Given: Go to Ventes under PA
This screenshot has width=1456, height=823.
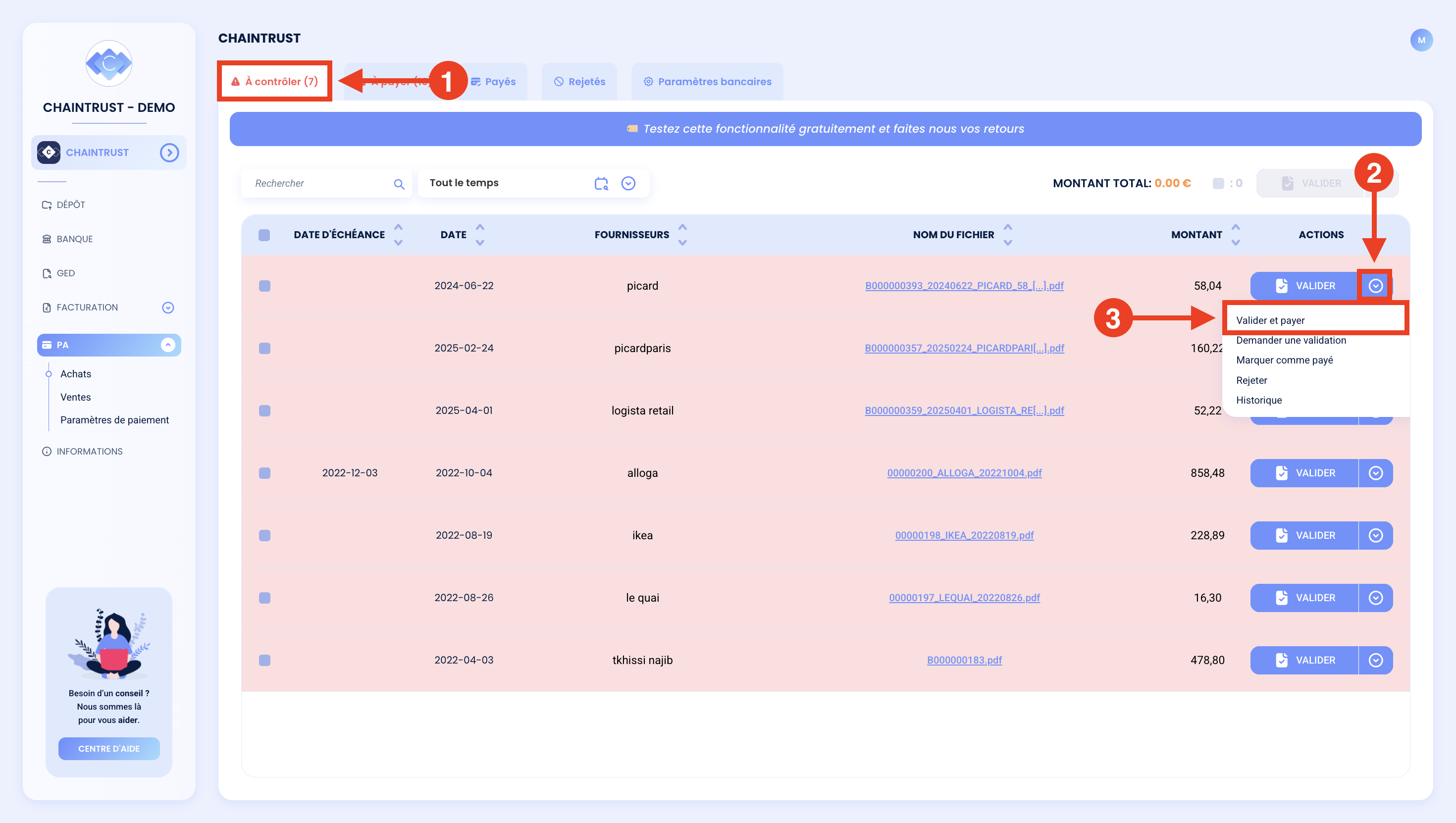Looking at the screenshot, I should (x=76, y=397).
